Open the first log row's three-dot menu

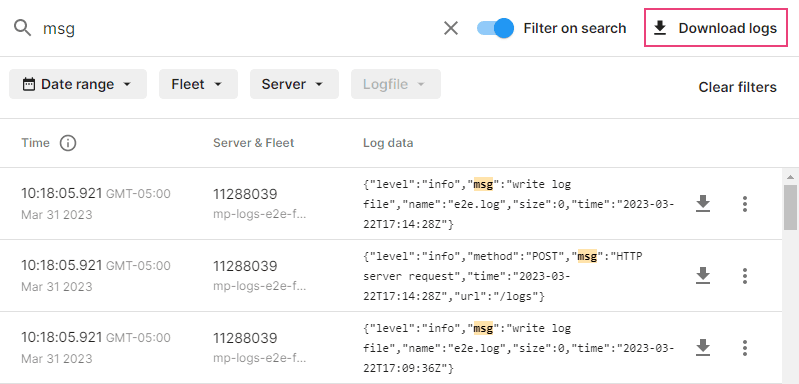tap(744, 204)
